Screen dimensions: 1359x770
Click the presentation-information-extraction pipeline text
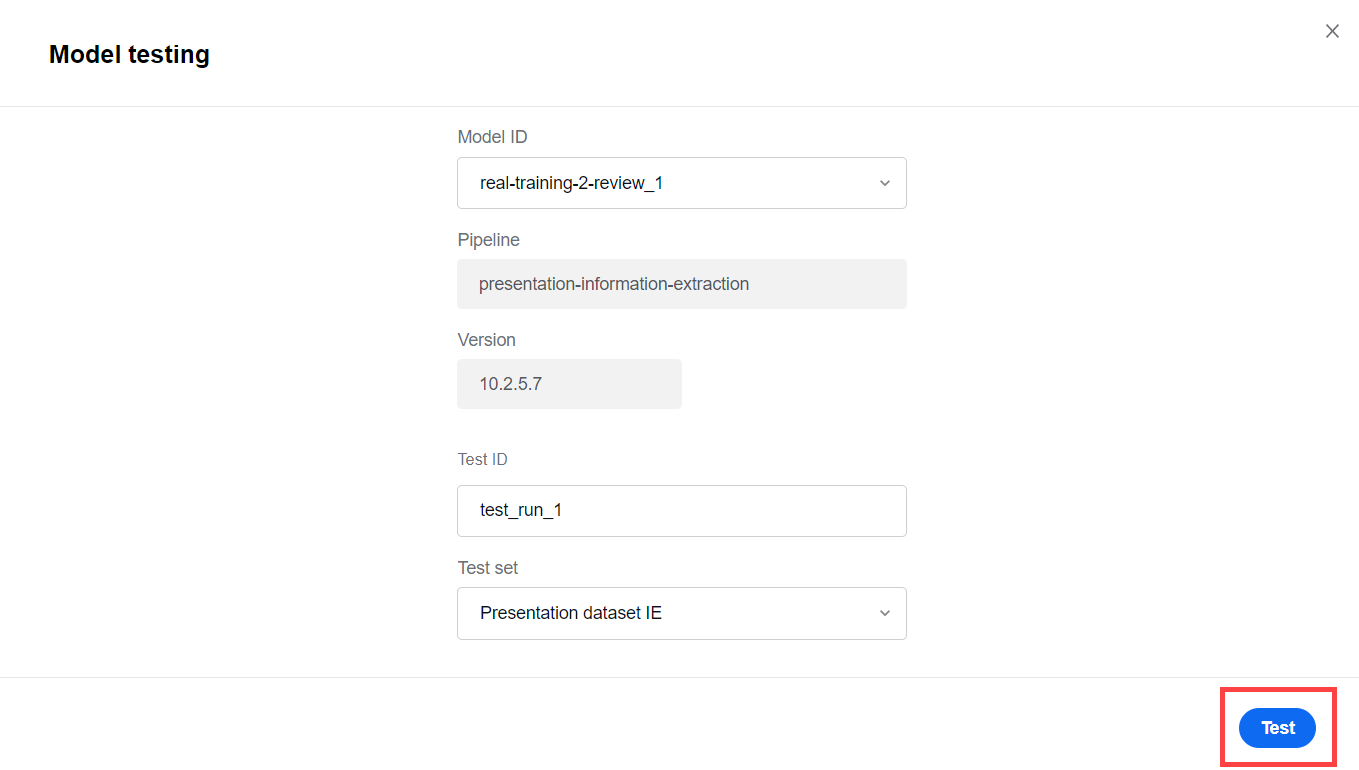coord(614,284)
